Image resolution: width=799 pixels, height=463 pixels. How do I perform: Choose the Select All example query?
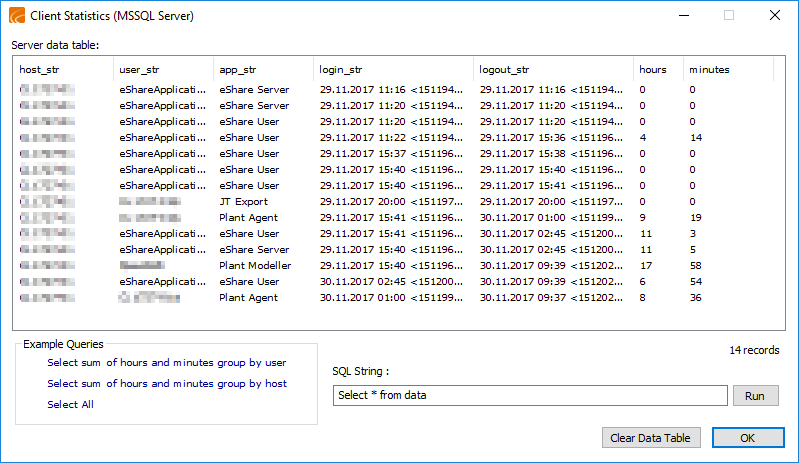click(70, 405)
